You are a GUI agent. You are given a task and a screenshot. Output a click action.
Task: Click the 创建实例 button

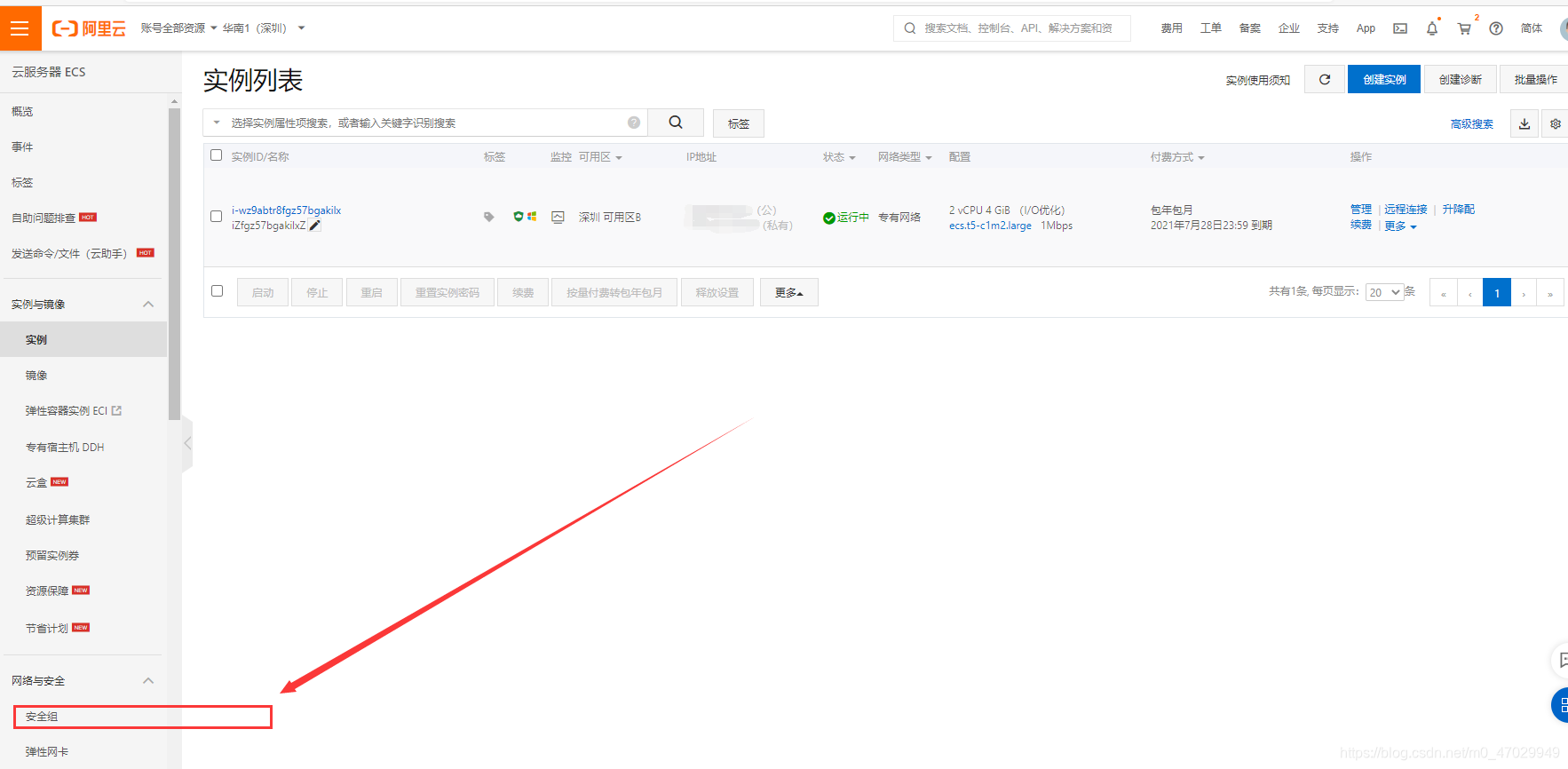(1384, 79)
